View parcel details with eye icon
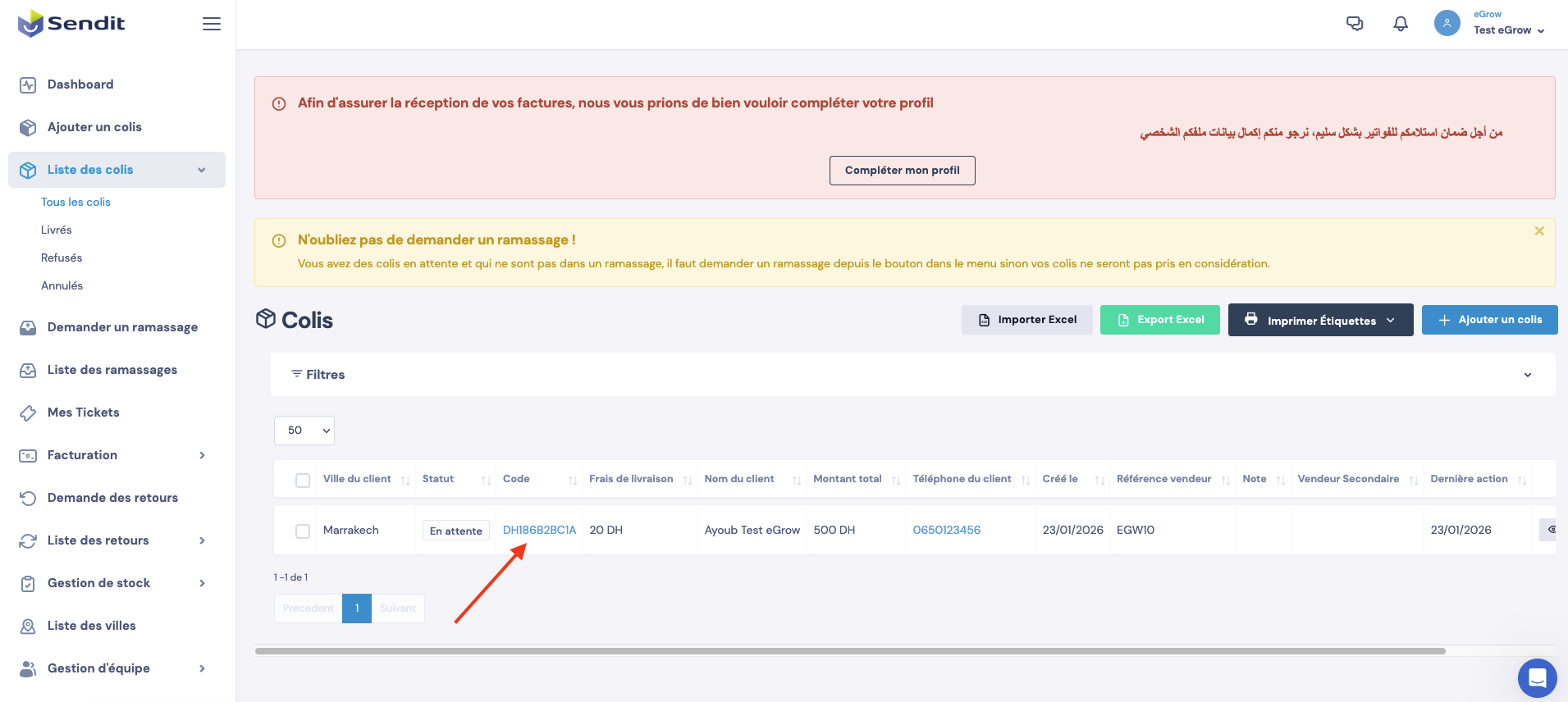The height and width of the screenshot is (702, 1568). (x=1551, y=530)
